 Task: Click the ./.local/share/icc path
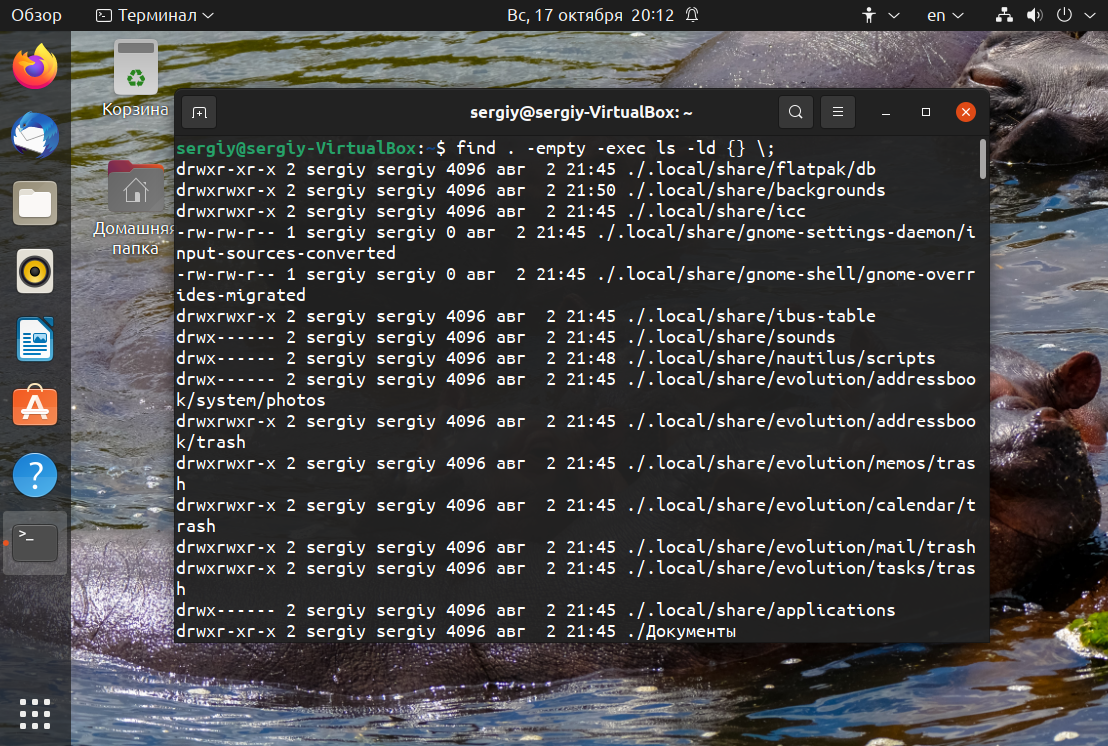(717, 211)
